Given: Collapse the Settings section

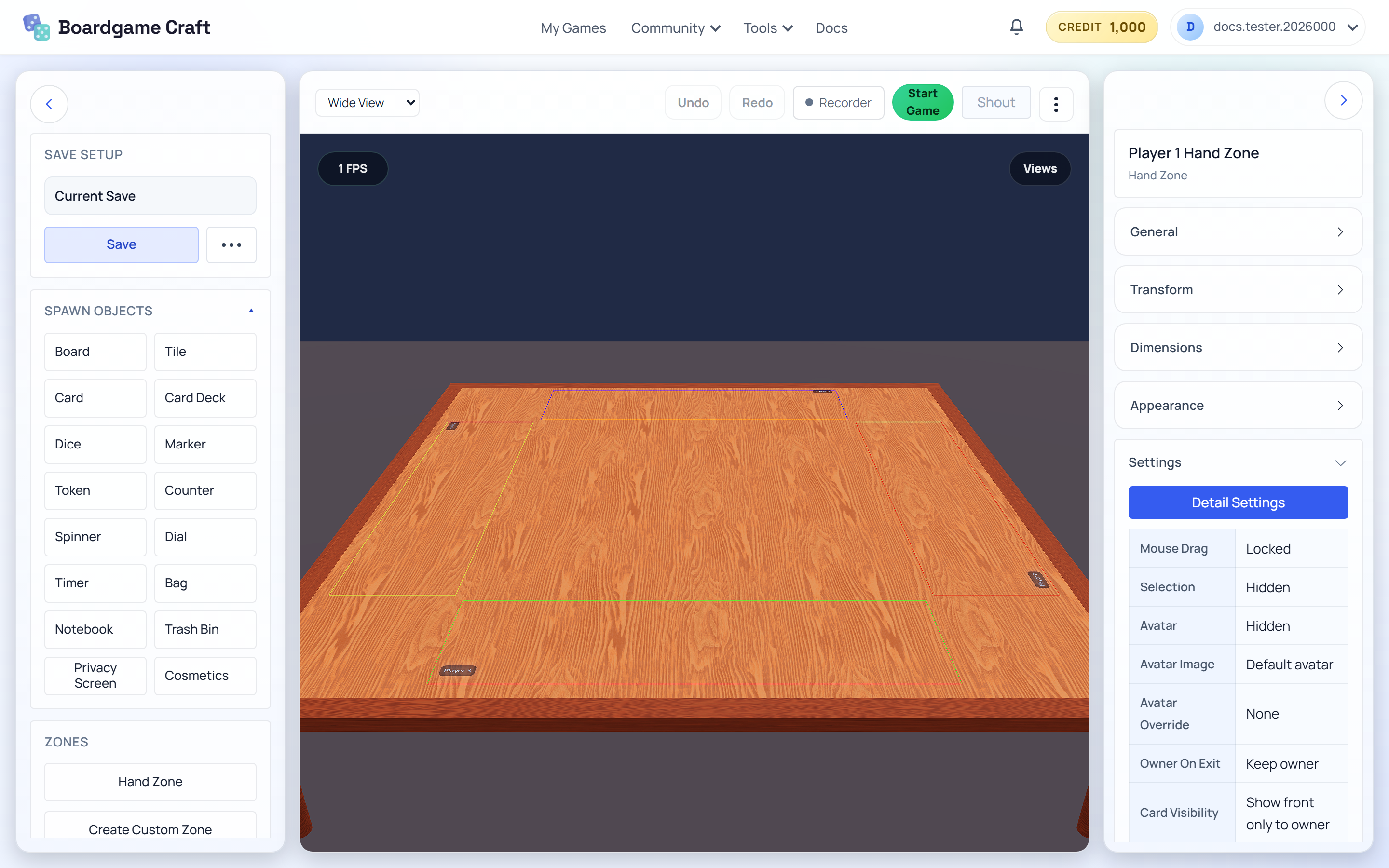Looking at the screenshot, I should click(1238, 463).
